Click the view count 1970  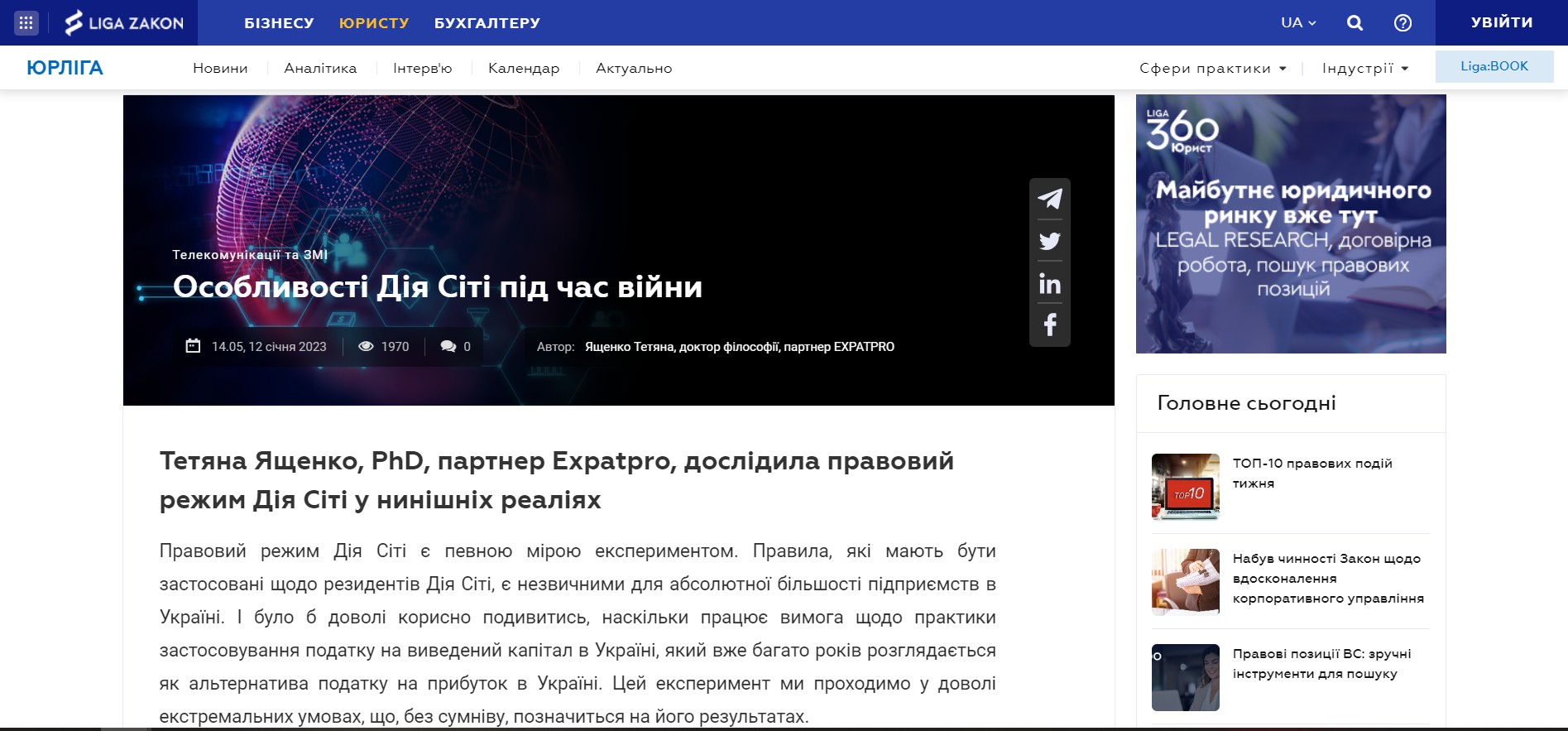tap(395, 347)
